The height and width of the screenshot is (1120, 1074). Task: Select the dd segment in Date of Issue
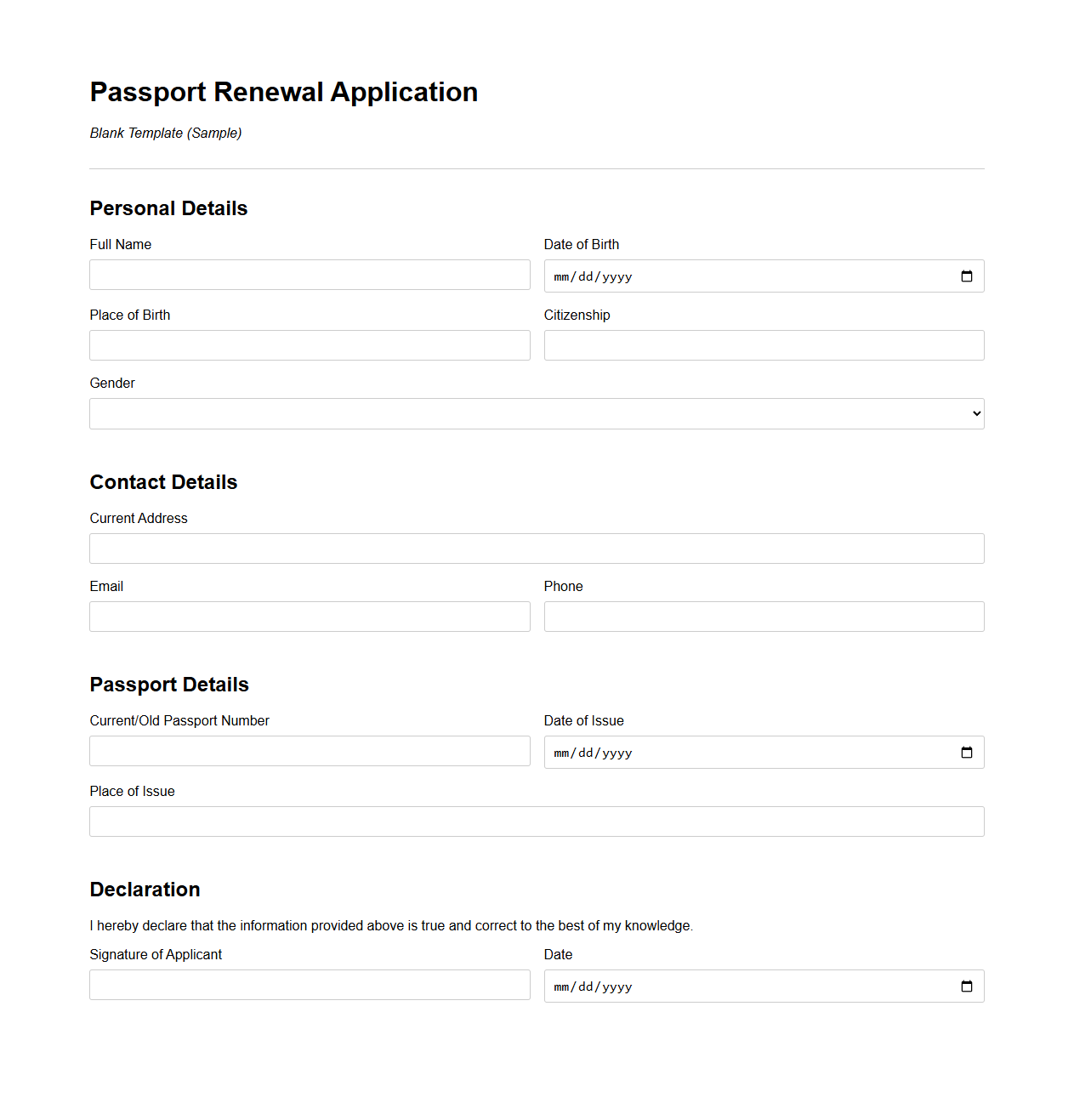pos(587,752)
